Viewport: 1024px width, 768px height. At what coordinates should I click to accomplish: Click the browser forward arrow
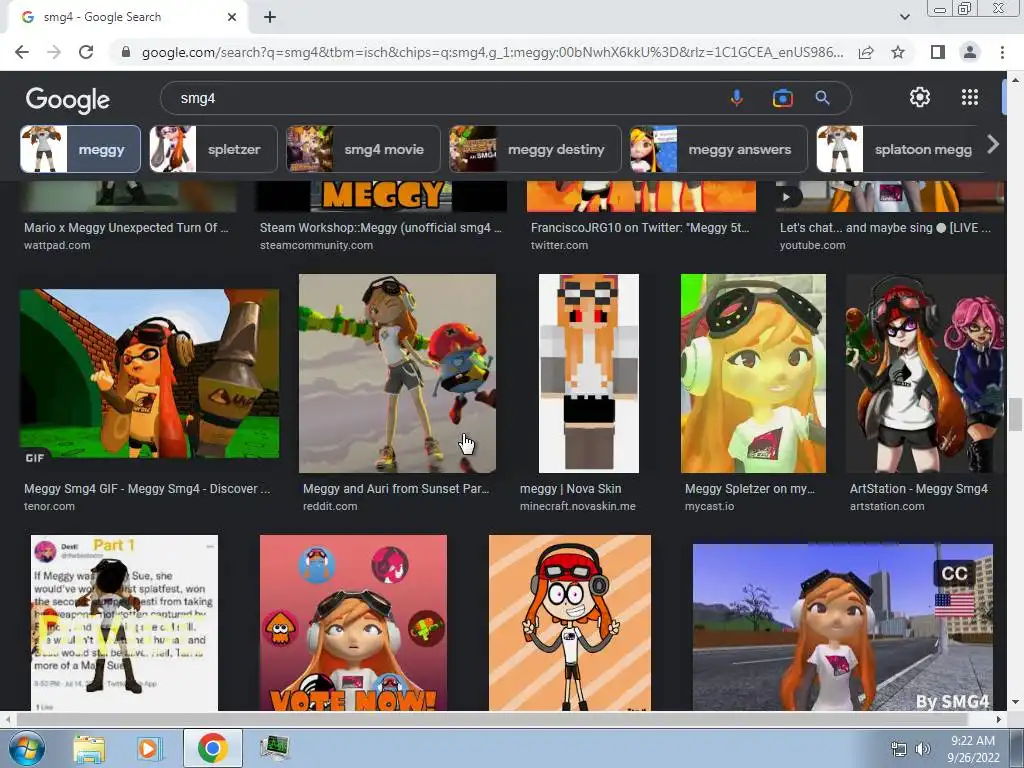[x=54, y=52]
